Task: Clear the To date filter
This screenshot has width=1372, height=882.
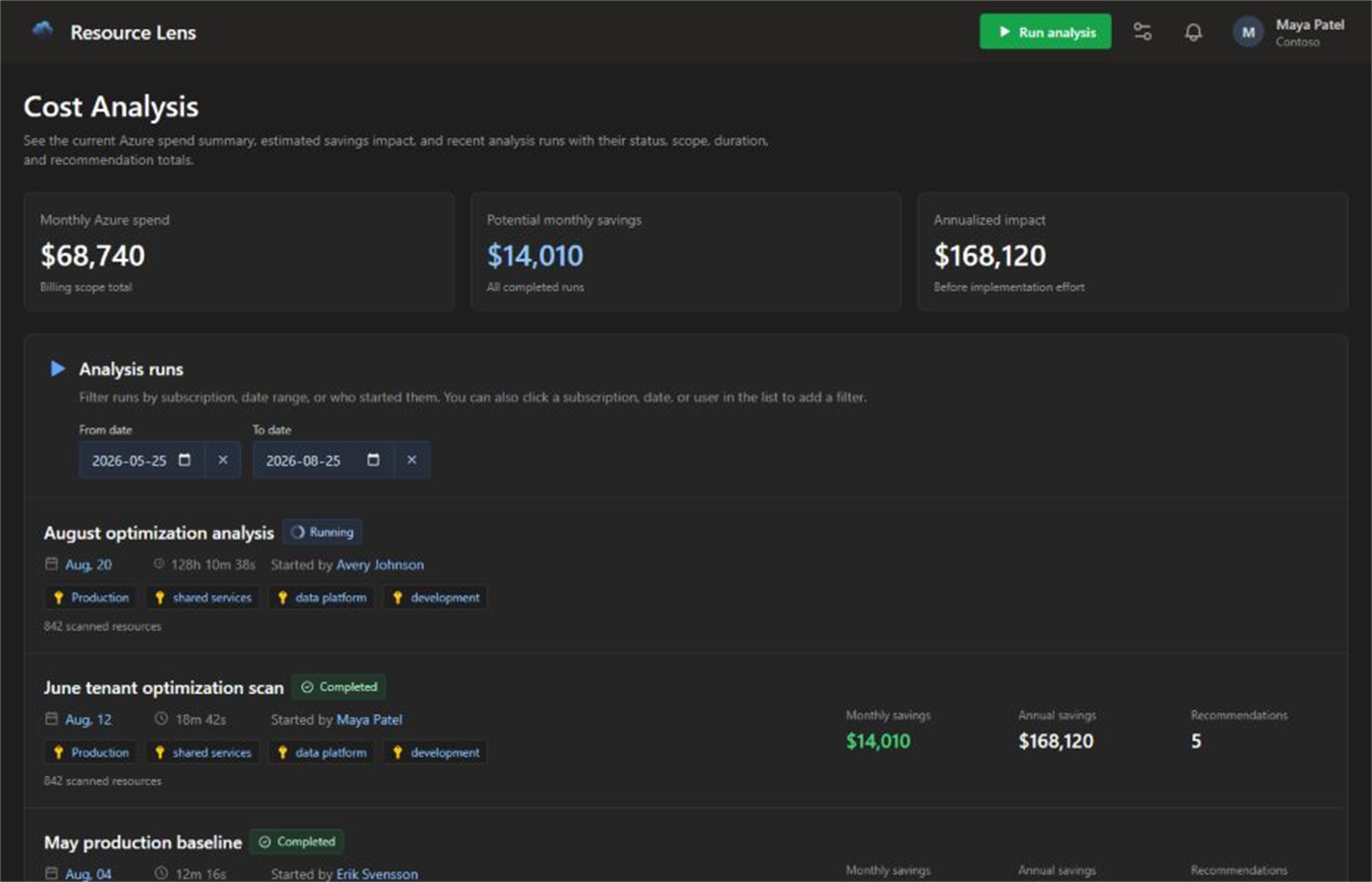Action: pos(412,460)
